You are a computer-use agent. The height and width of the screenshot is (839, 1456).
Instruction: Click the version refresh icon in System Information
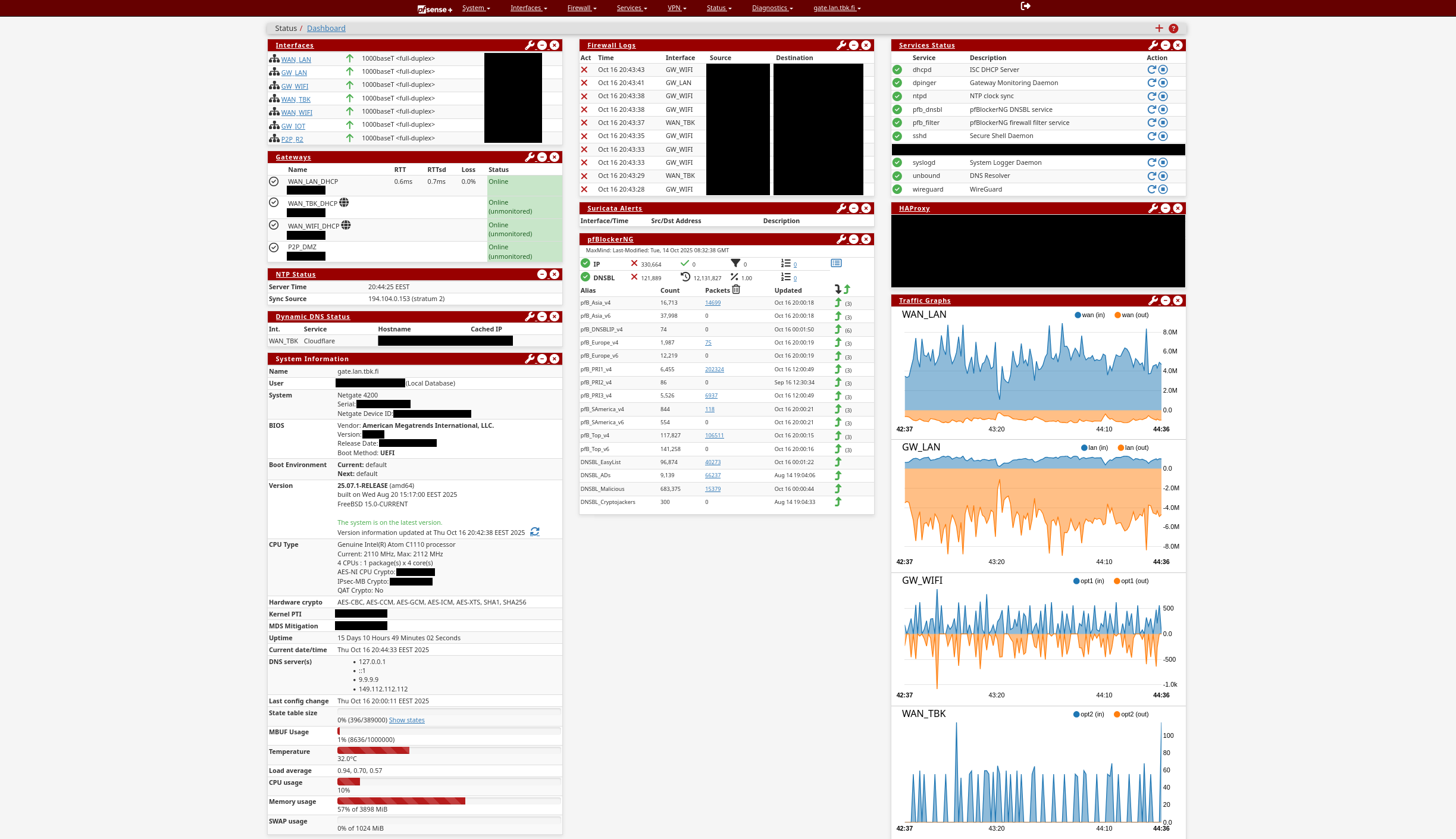535,532
